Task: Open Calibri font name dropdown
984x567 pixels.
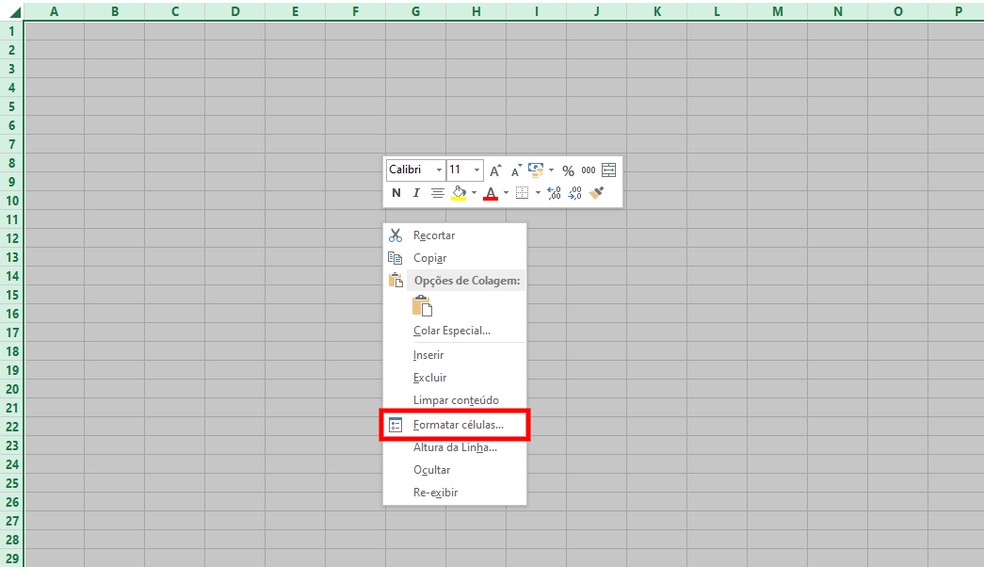Action: (439, 170)
